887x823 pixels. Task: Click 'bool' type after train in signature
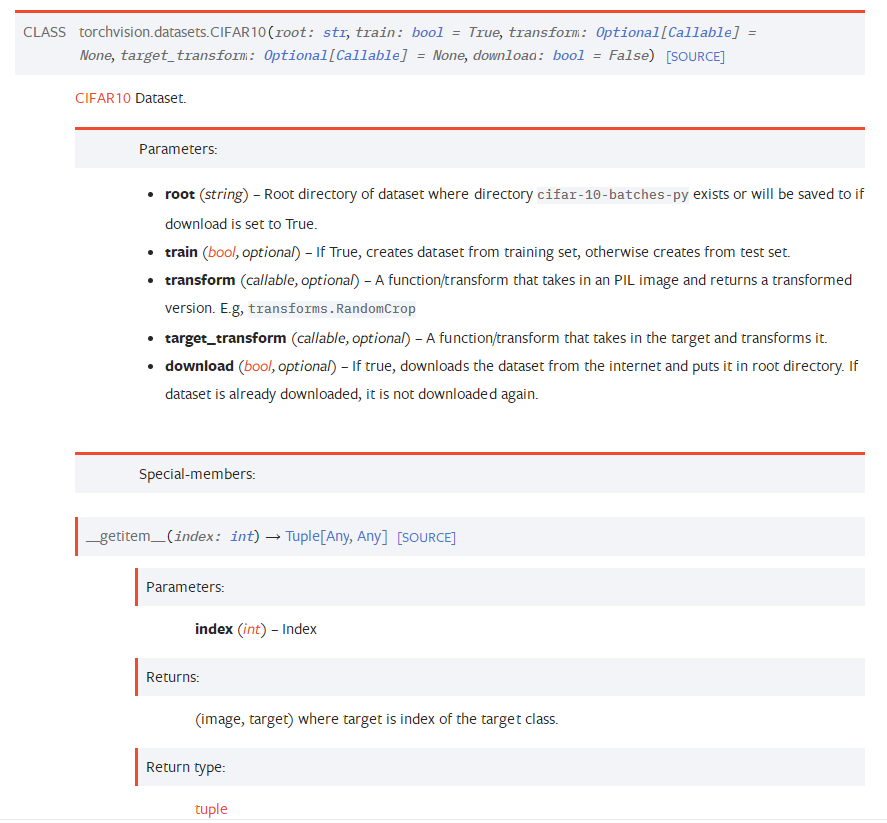click(x=427, y=32)
